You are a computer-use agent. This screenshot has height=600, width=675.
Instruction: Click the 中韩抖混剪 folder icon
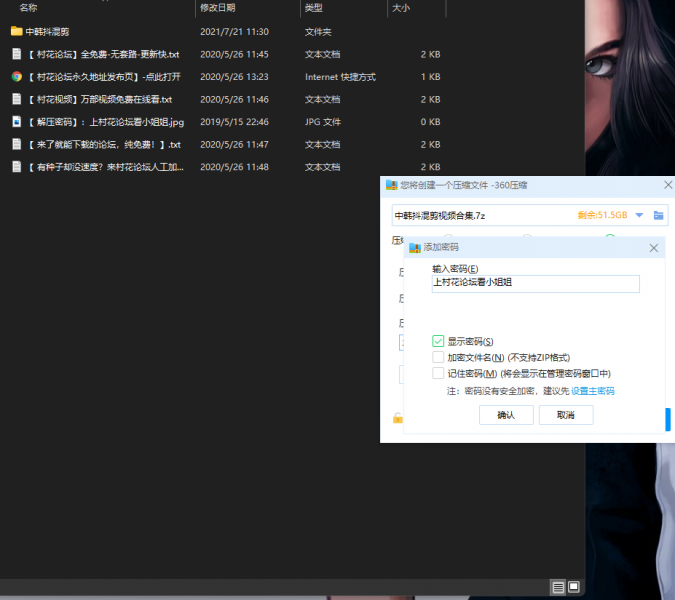point(16,31)
